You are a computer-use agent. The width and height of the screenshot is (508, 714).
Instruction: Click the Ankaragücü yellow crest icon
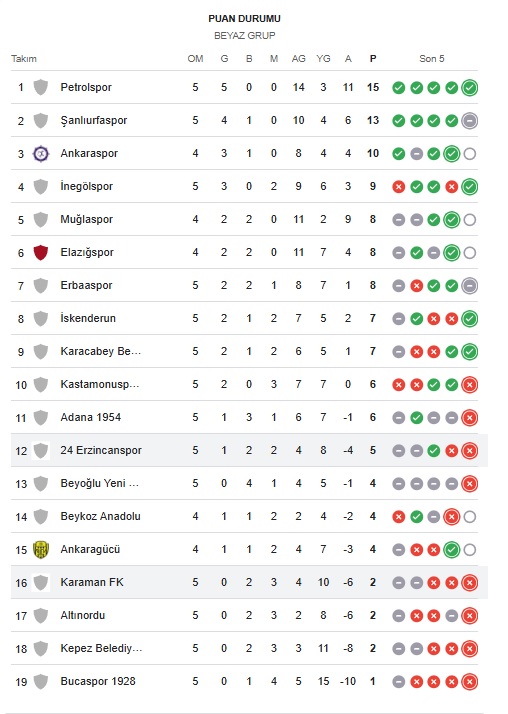click(x=41, y=550)
